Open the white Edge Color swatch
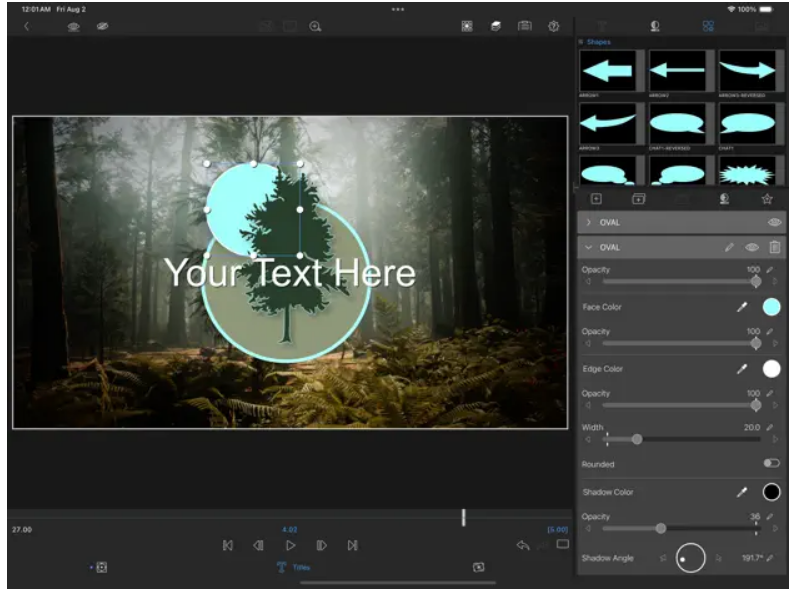This screenshot has height=590, width=797. tap(771, 369)
